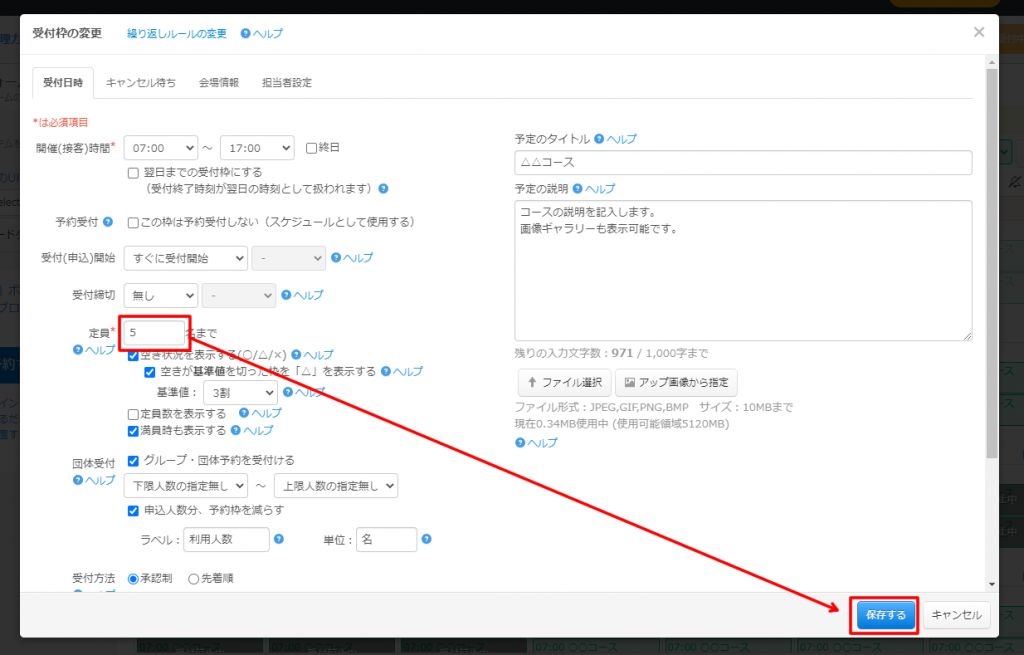Open the 07:00 start time dropdown
The image size is (1024, 655).
[160, 148]
